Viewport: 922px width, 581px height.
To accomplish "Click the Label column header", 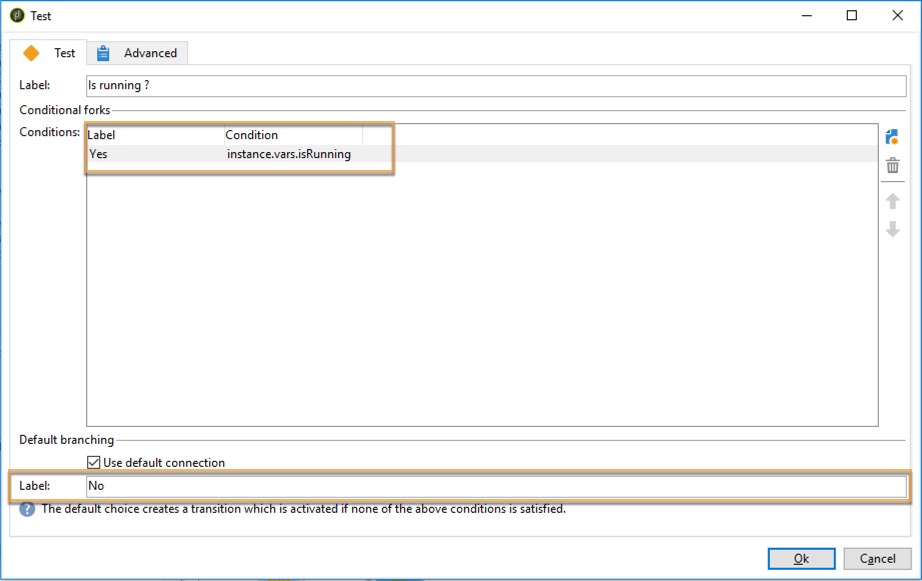I will [155, 135].
